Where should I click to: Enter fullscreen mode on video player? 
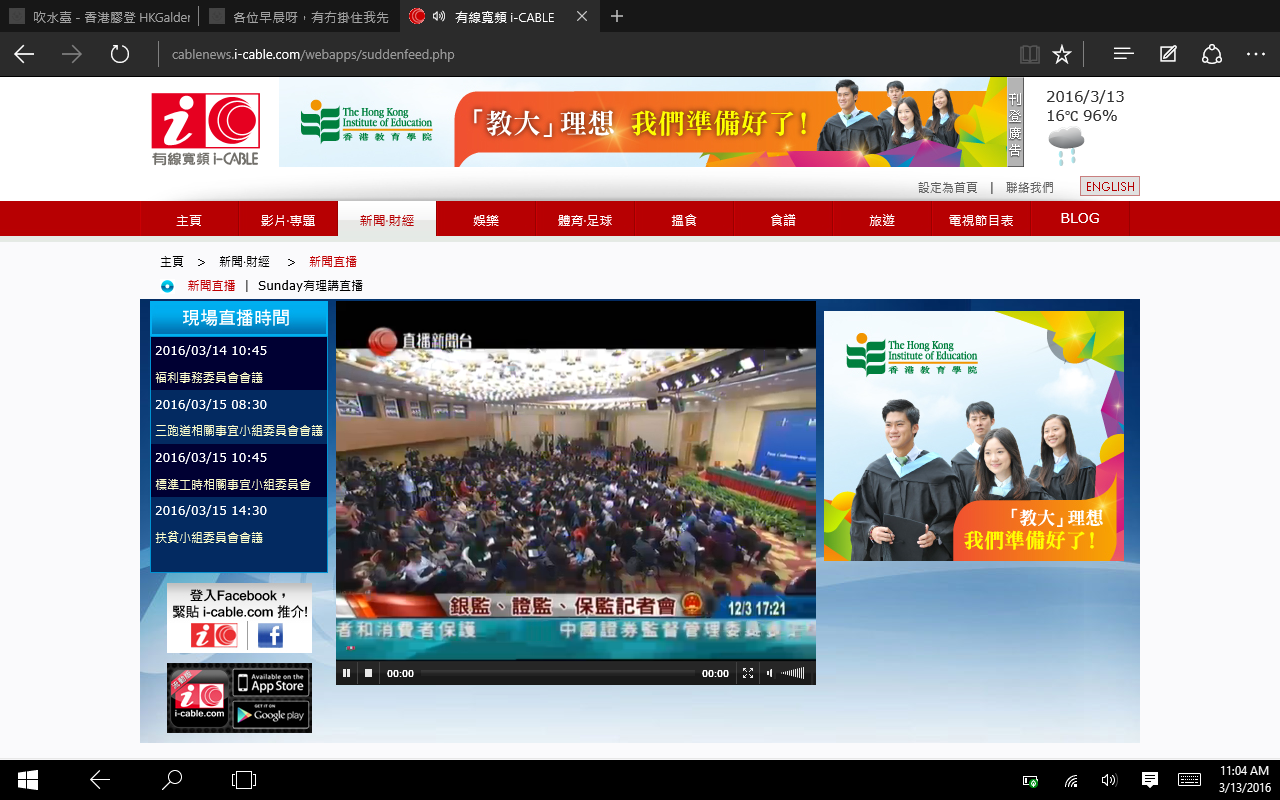[x=747, y=673]
